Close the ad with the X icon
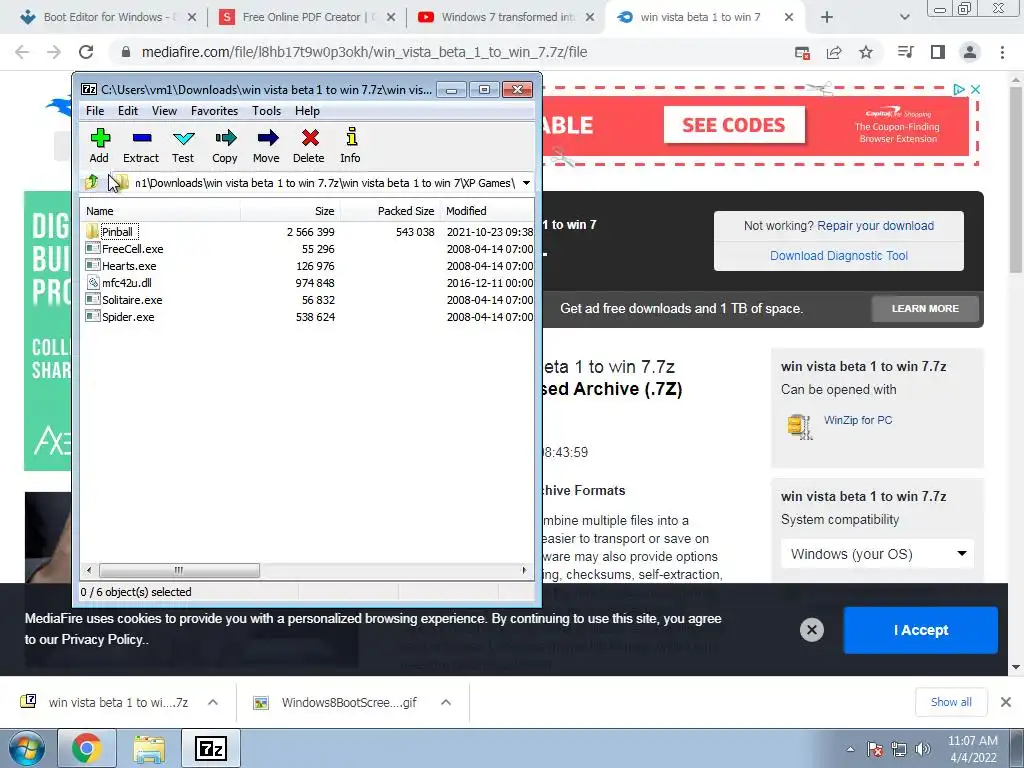 pos(976,89)
